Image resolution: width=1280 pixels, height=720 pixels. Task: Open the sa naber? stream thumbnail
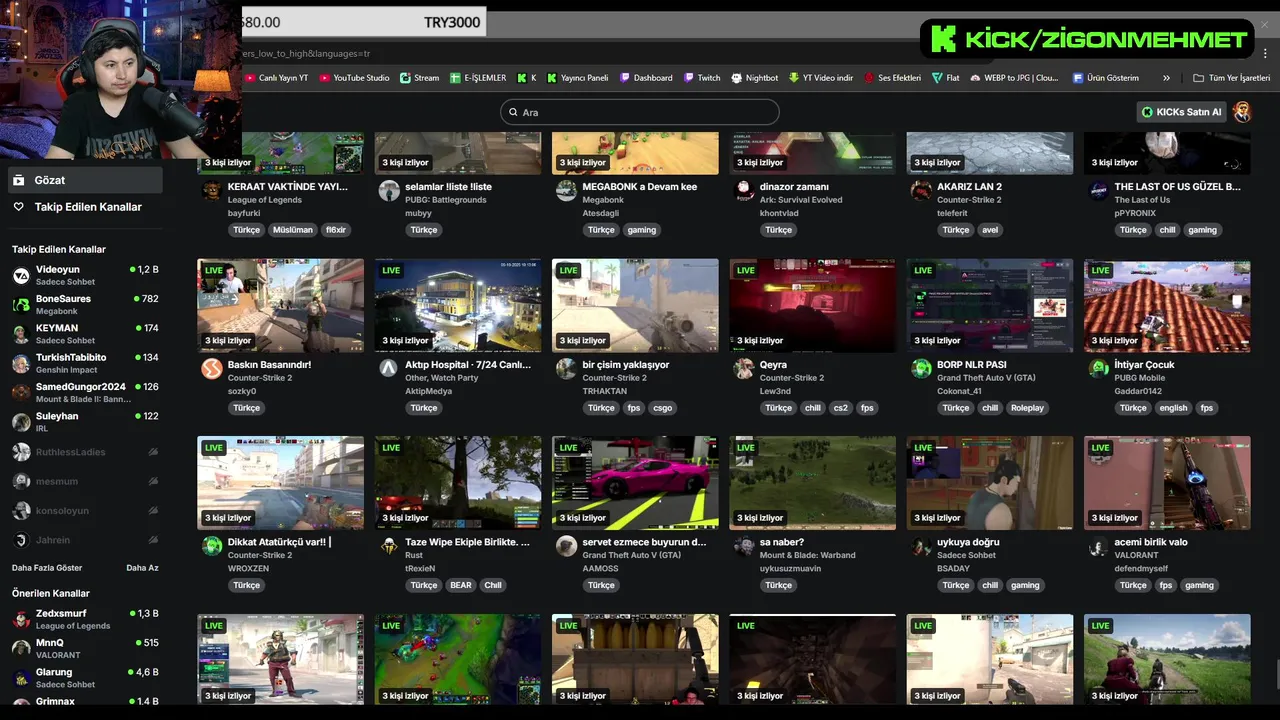(813, 483)
